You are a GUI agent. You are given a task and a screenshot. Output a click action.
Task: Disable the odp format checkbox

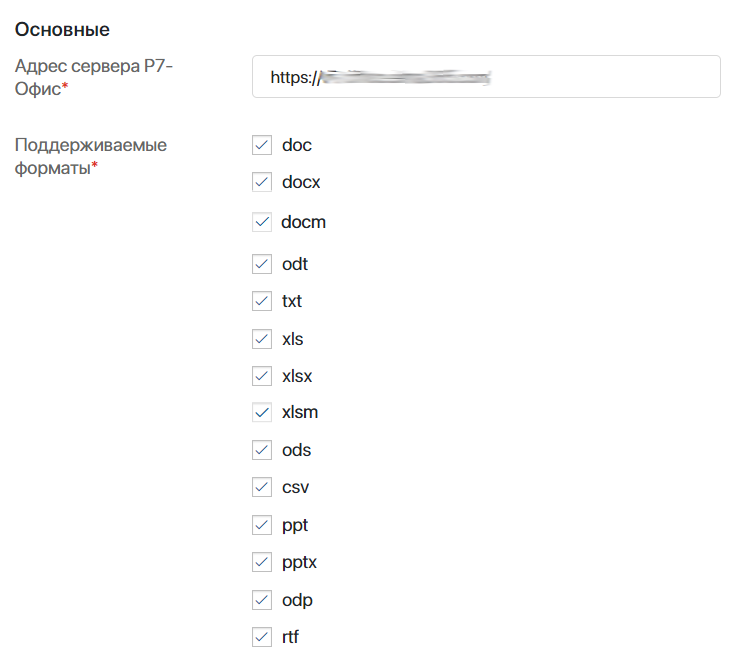pyautogui.click(x=262, y=600)
